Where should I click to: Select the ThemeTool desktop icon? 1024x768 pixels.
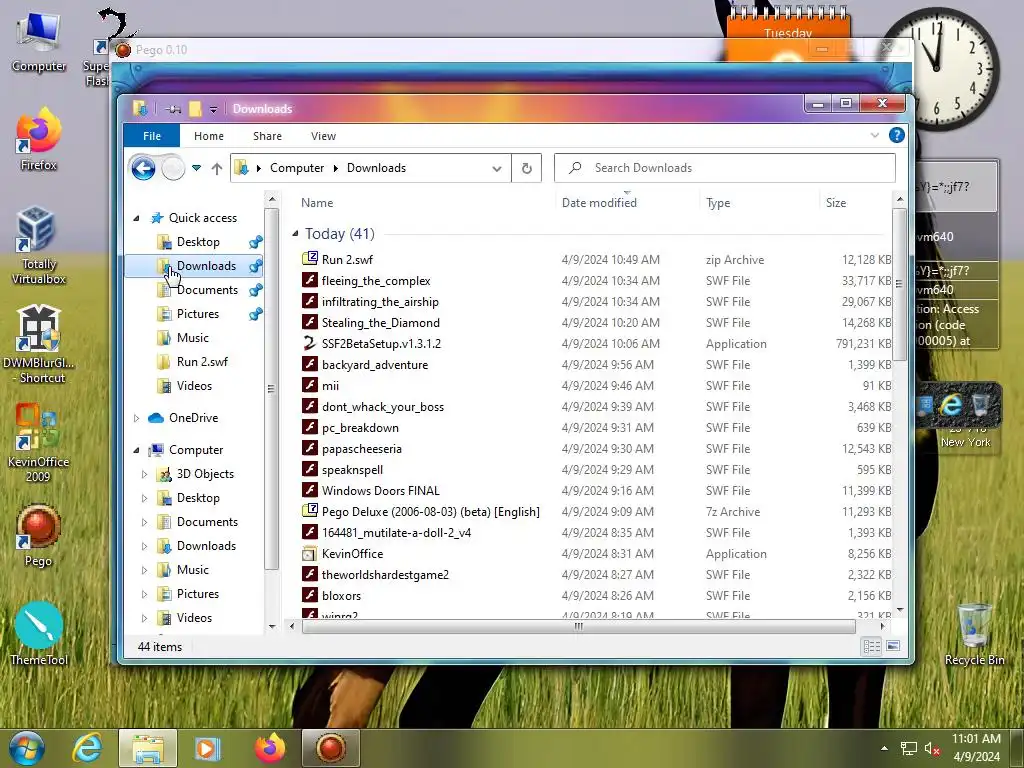tap(39, 633)
